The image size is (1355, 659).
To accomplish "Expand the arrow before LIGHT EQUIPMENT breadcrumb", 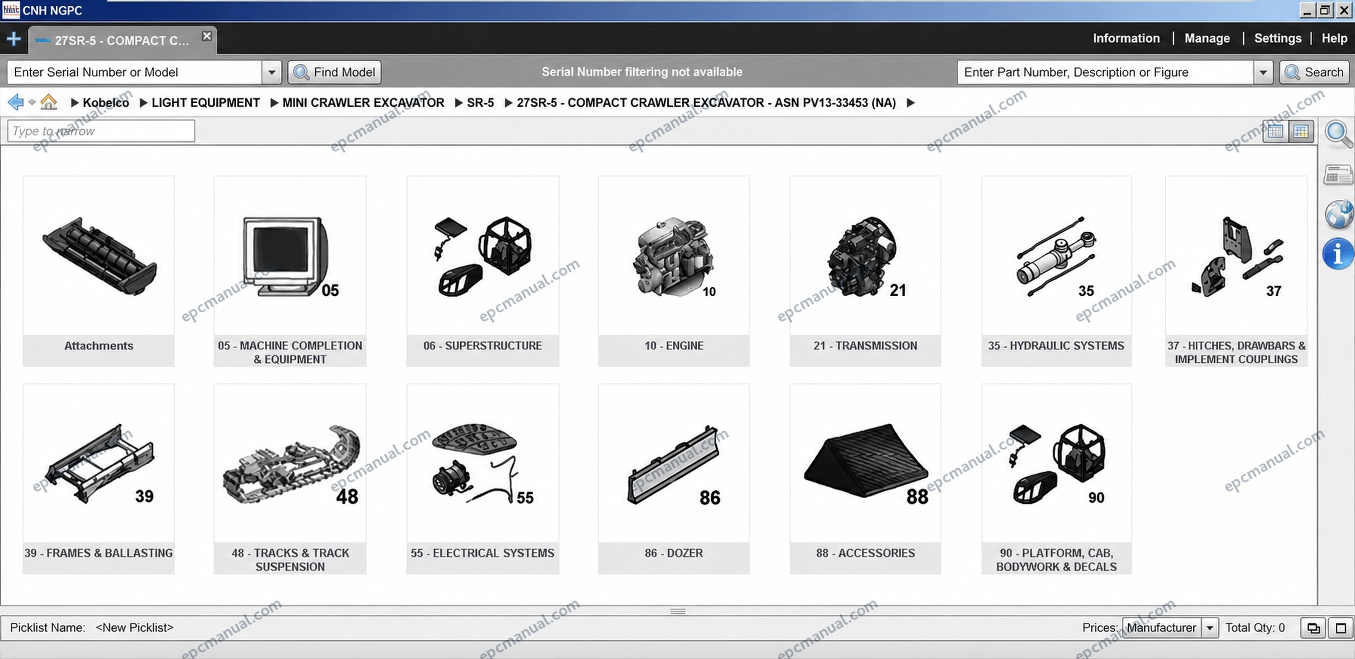I will tap(143, 102).
